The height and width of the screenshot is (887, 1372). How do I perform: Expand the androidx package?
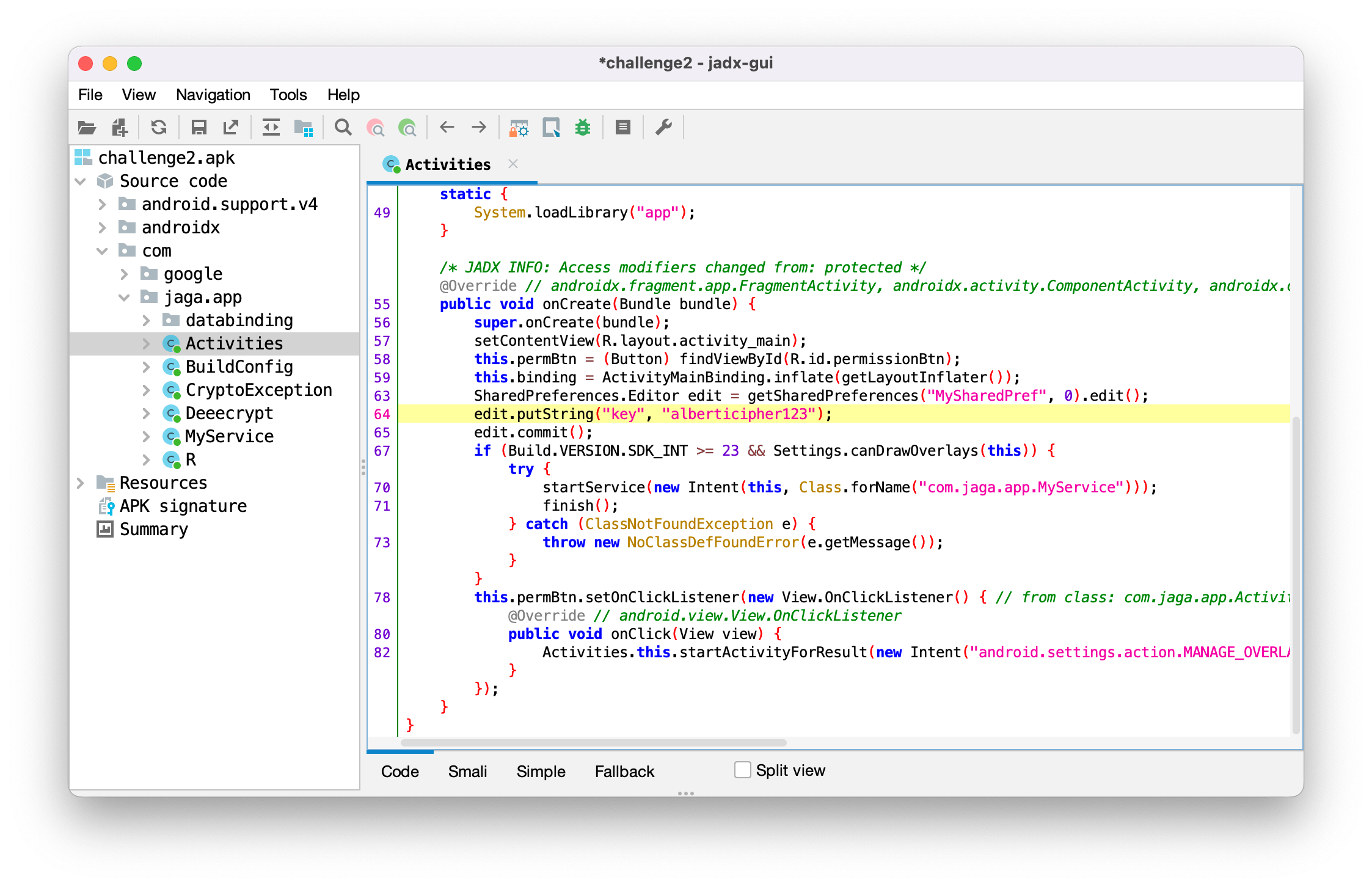pos(102,228)
